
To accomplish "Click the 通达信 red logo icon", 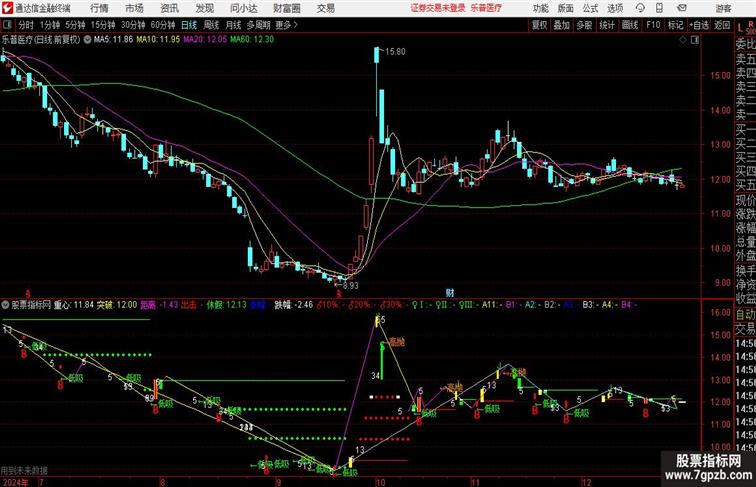I will tap(7, 8).
